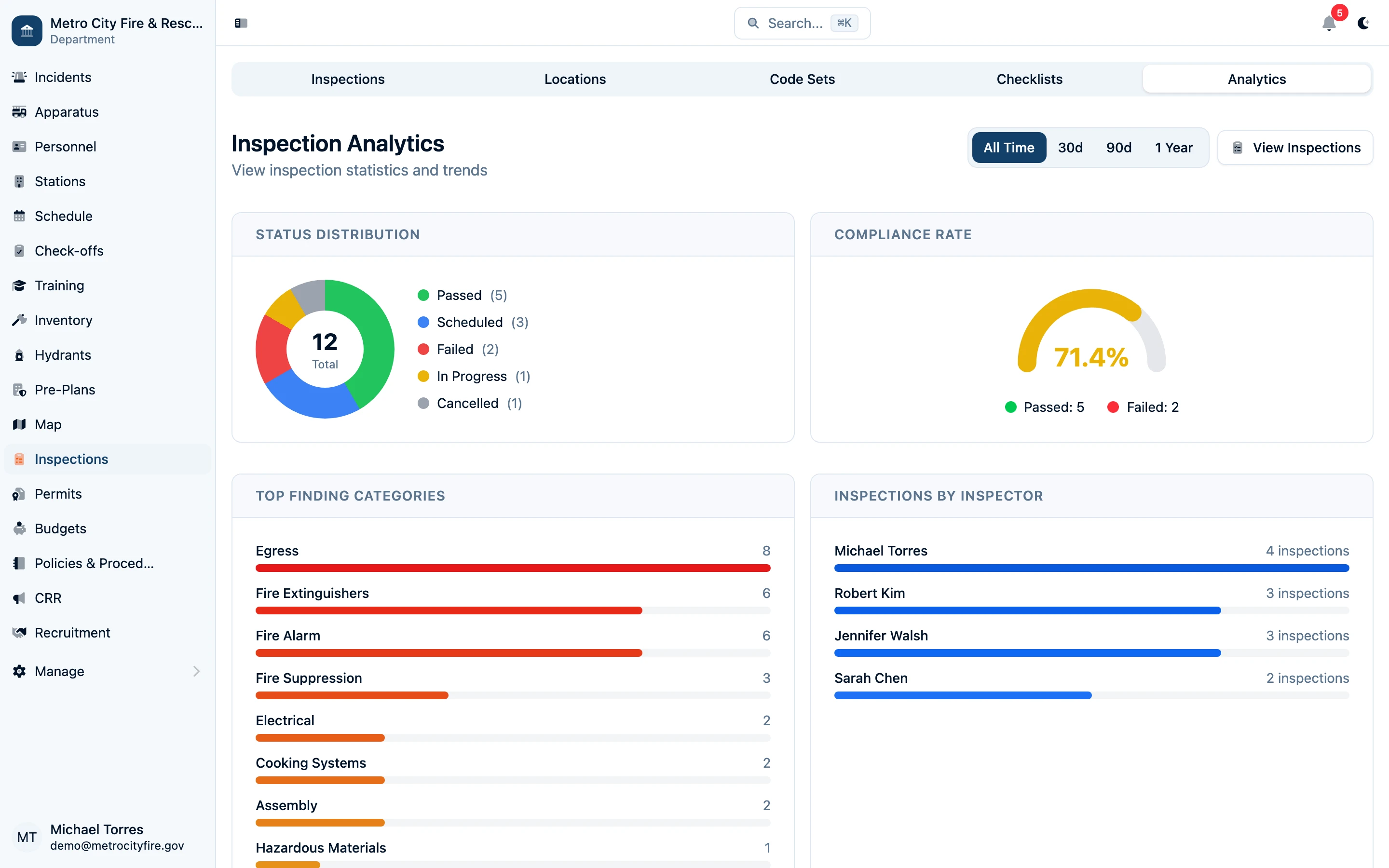Screen dimensions: 1389x868
Task: Toggle dark mode with the moon icon
Action: 1364,24
